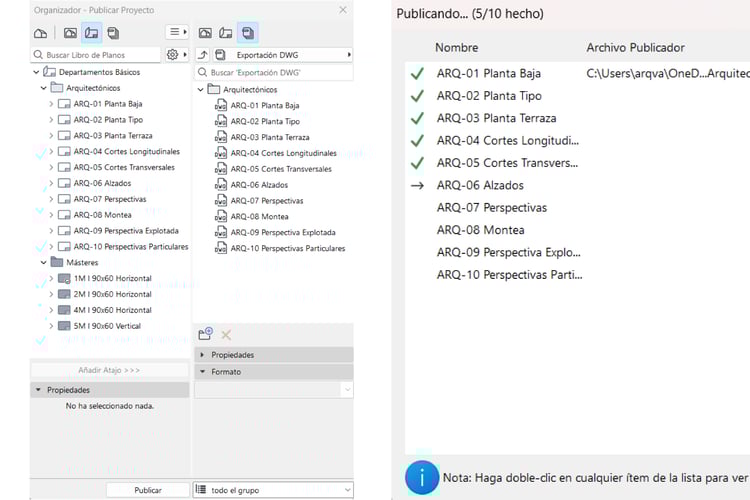Select ARQ-04 Cortes Longitudinales in left tree
Viewport: 750px width, 500px height.
pos(127,151)
